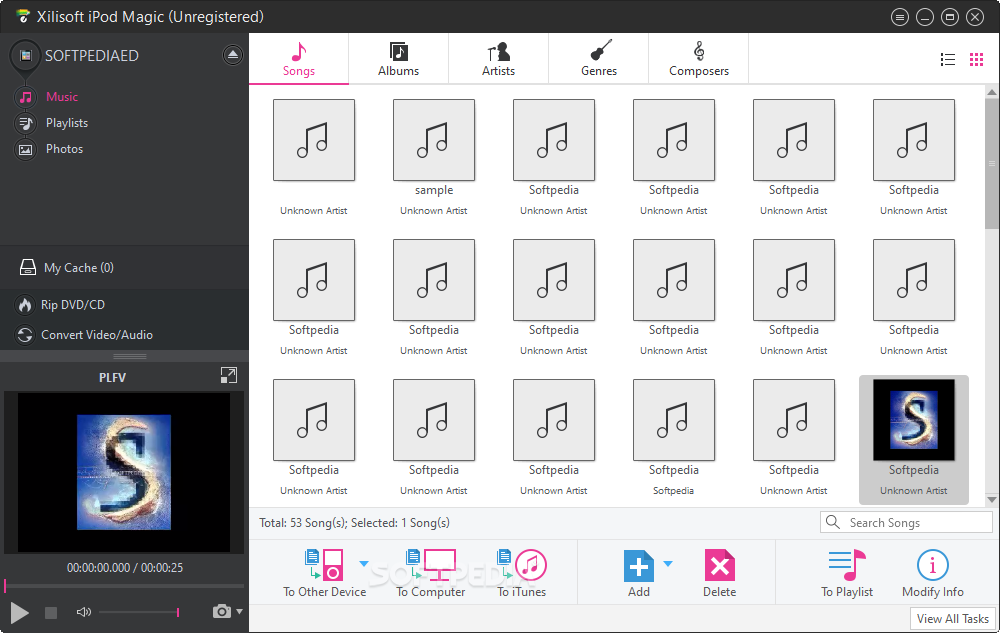The width and height of the screenshot is (1000, 633).
Task: Switch to the Songs tab
Action: click(298, 59)
